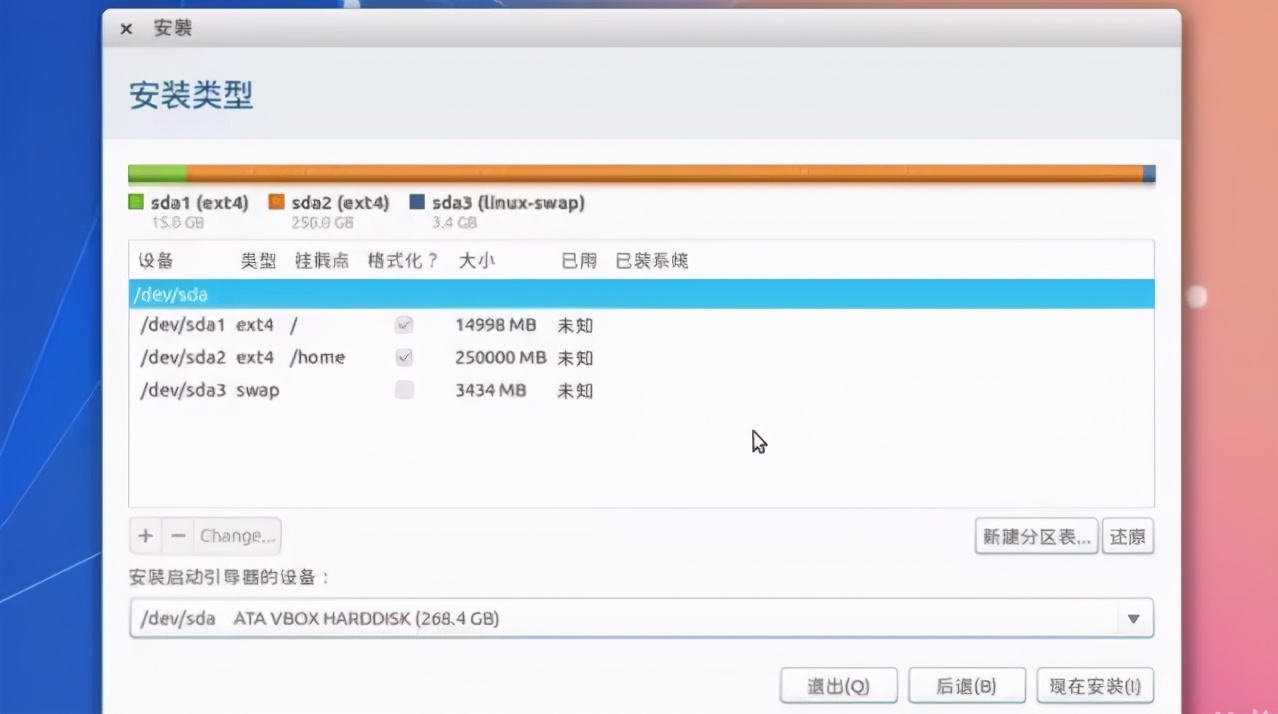This screenshot has width=1278, height=714.
Task: Toggle format checkbox for /dev/sda1
Action: 404,325
